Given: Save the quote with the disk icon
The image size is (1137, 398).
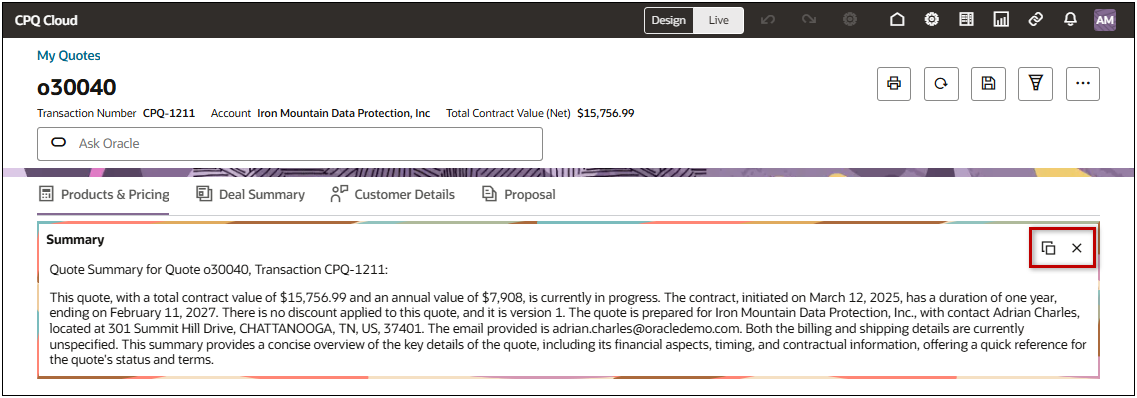Looking at the screenshot, I should (x=988, y=83).
